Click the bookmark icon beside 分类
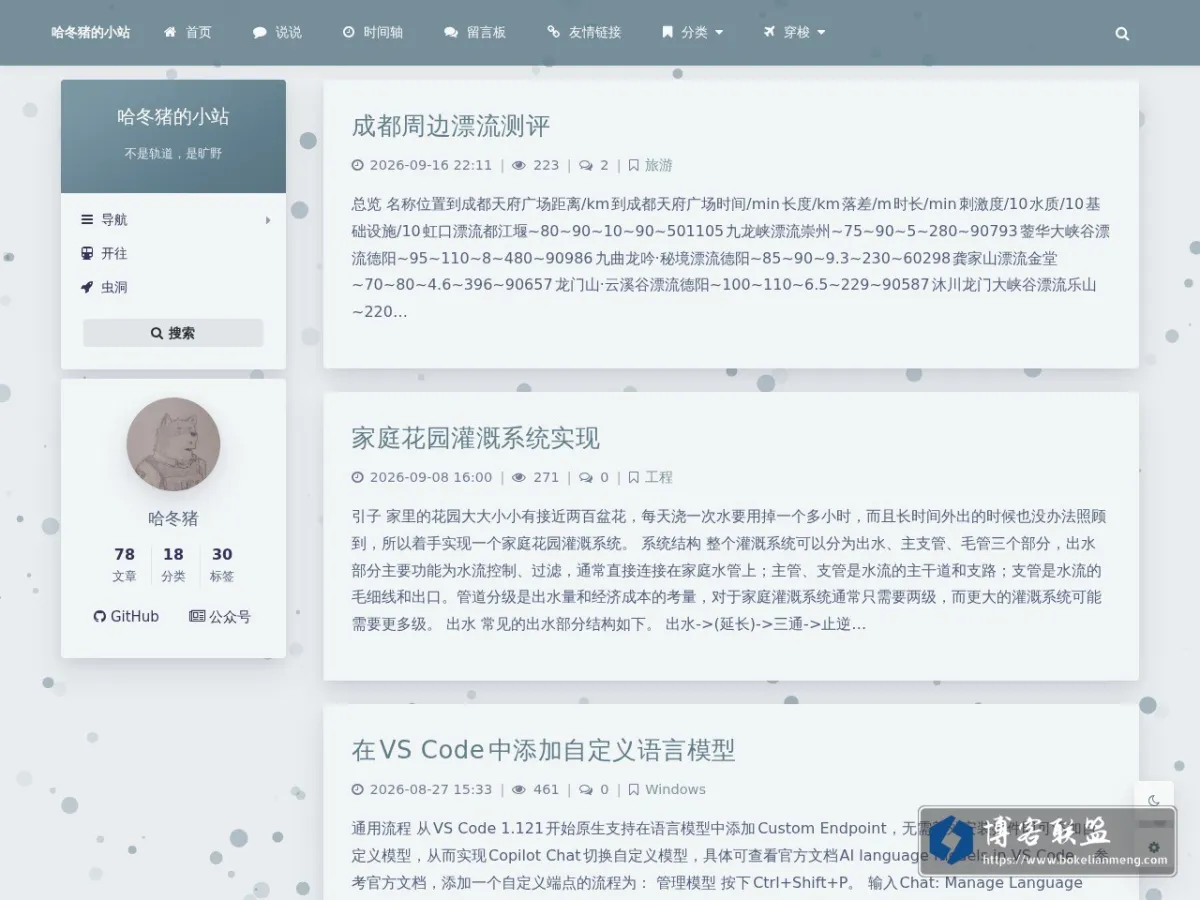 pyautogui.click(x=667, y=32)
